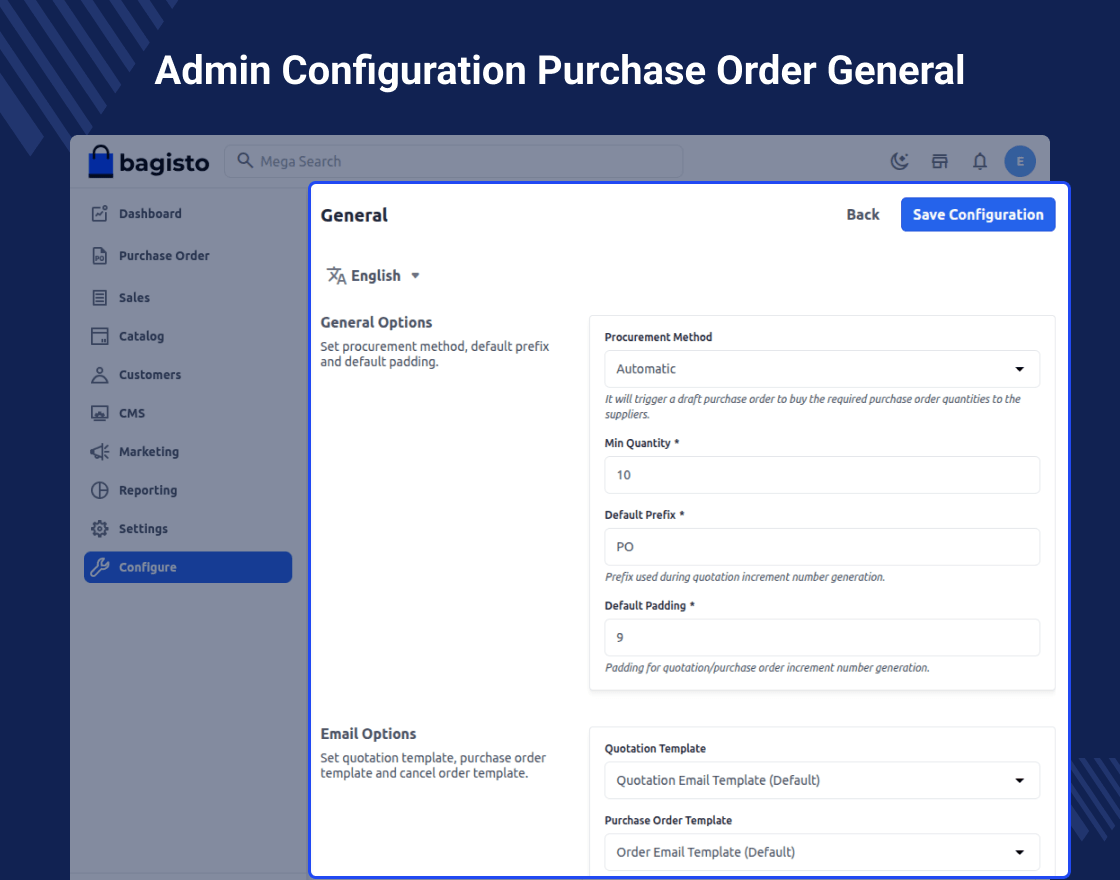Click the Procurement Method dropdown arrow

point(1019,369)
